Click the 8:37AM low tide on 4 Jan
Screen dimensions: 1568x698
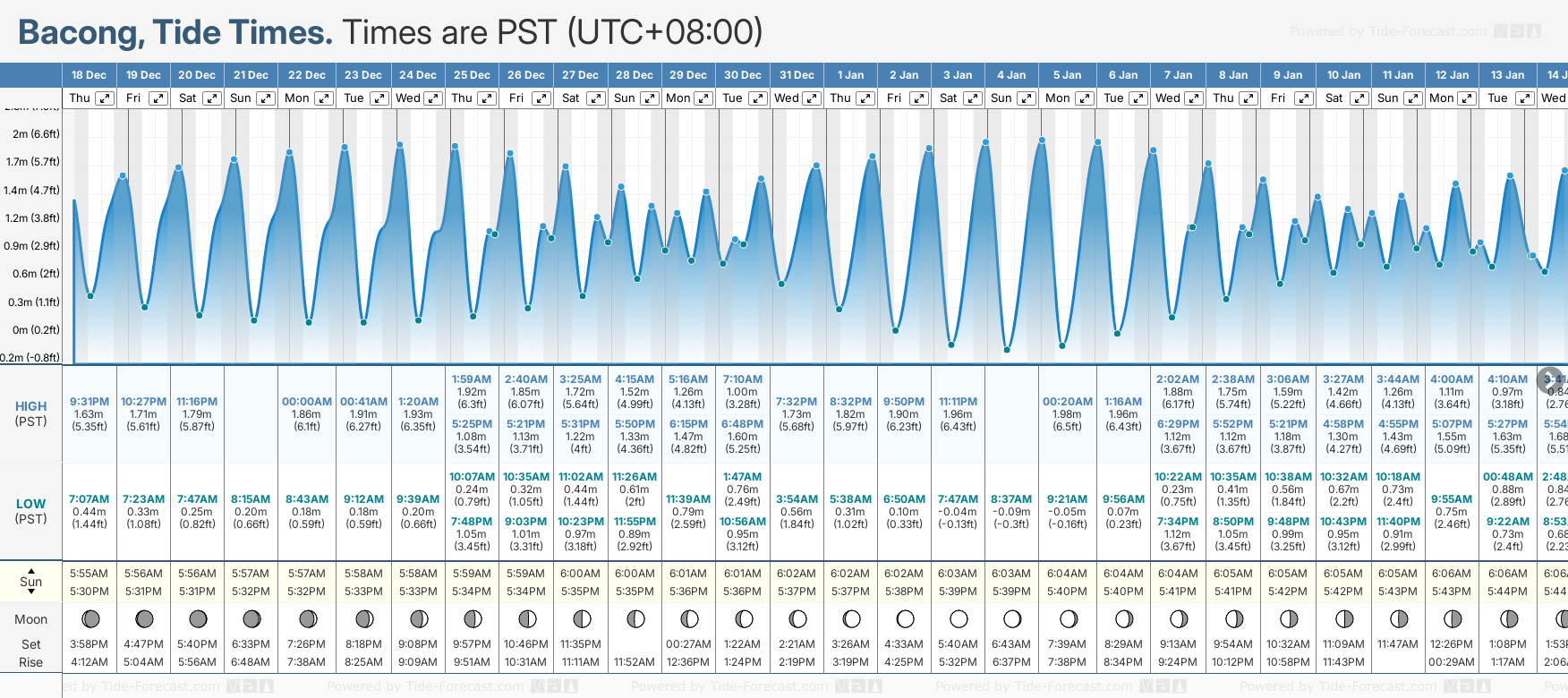tap(1011, 499)
